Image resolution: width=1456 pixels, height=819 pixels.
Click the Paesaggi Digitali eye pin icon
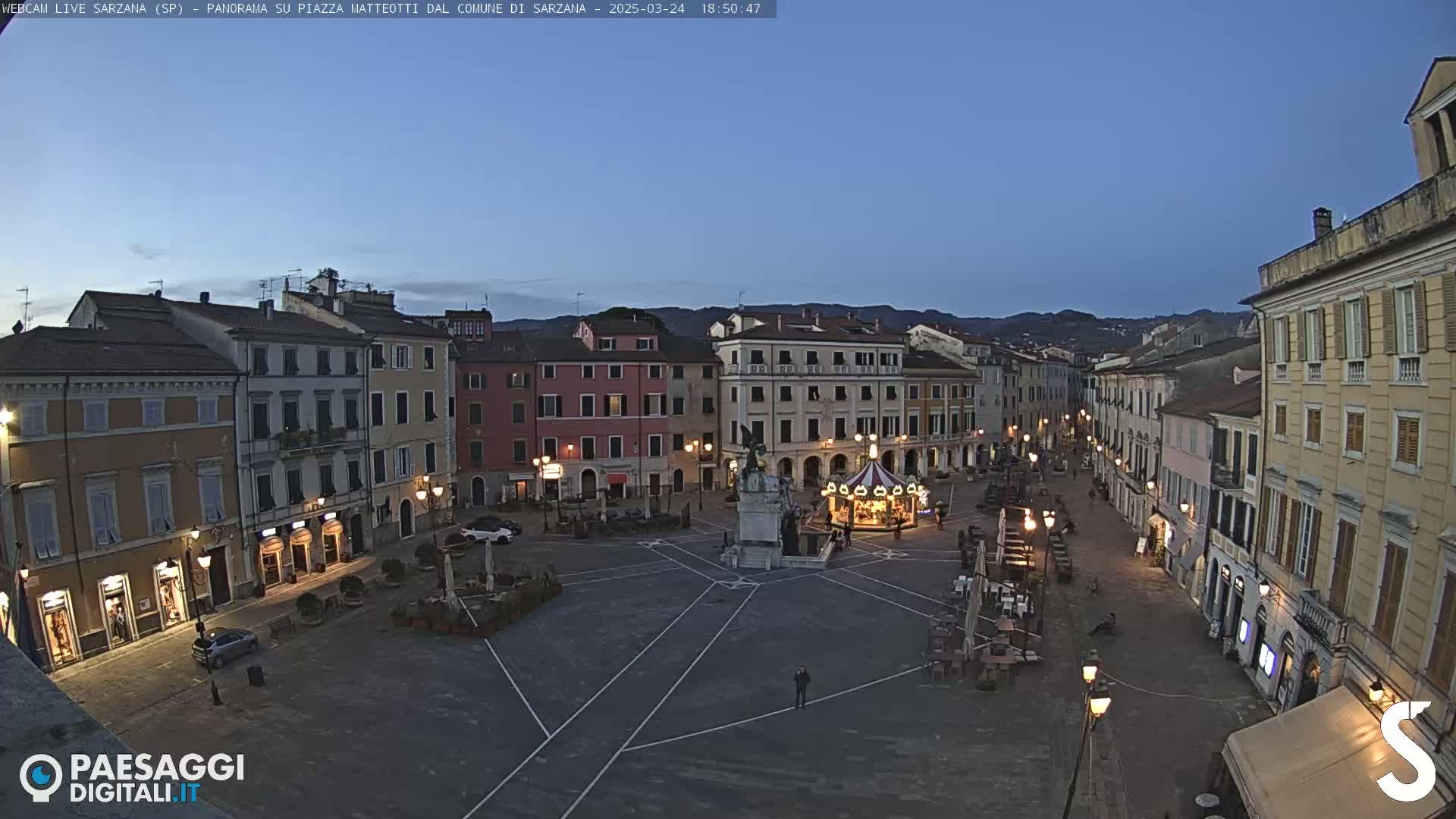coord(41,777)
